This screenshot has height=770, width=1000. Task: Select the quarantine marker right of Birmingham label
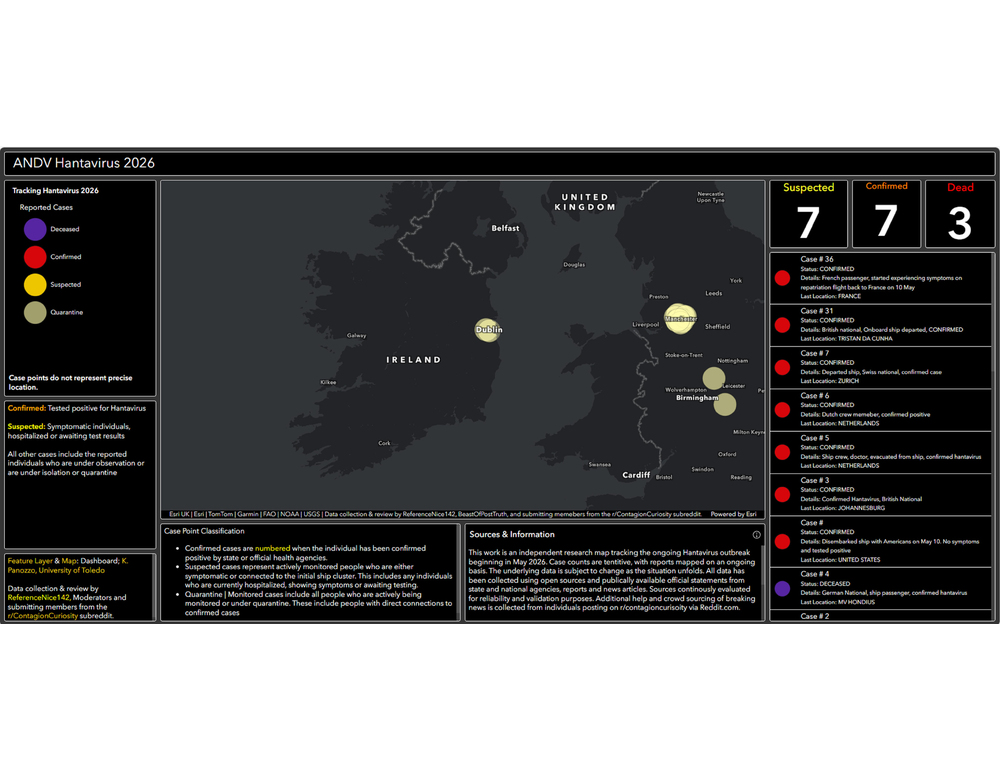tap(725, 404)
